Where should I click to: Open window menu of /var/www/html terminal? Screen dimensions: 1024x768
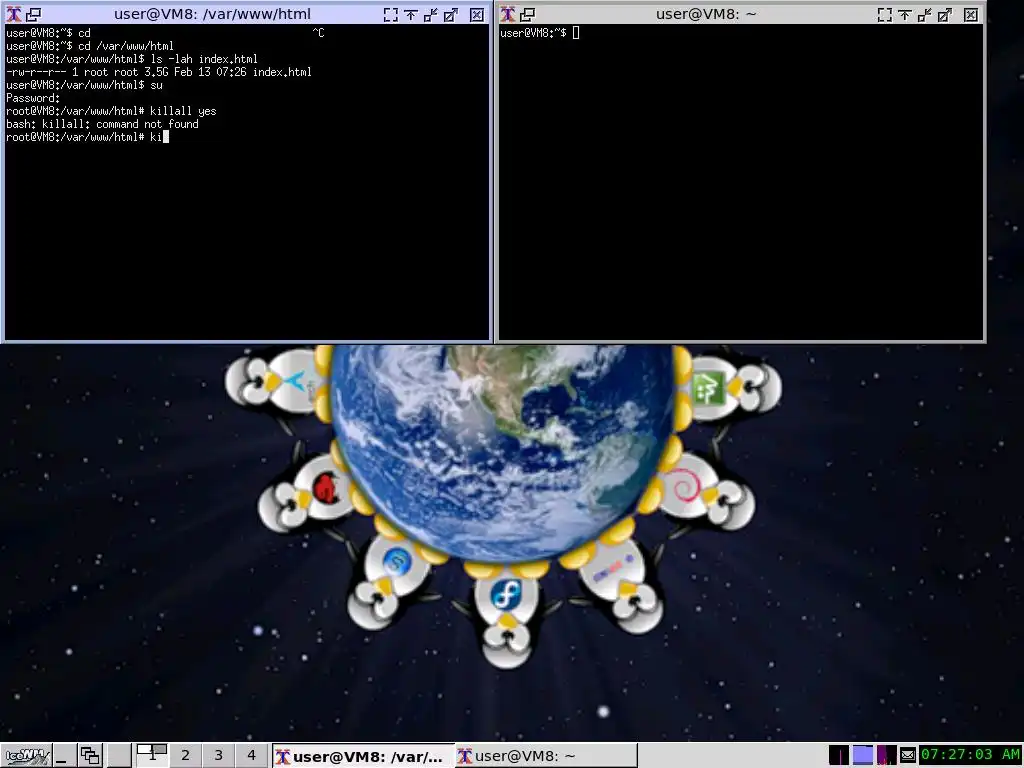(x=14, y=14)
